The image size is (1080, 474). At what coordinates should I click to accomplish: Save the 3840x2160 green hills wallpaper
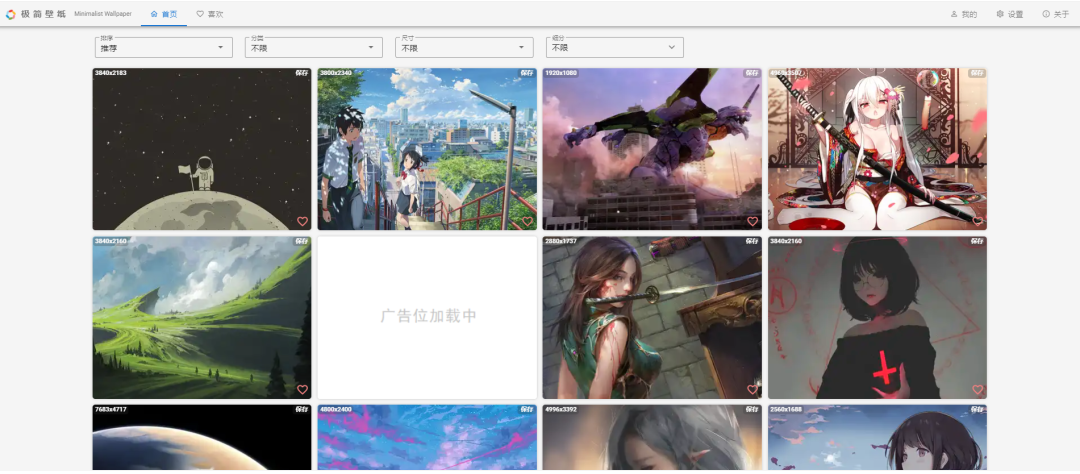coord(301,241)
